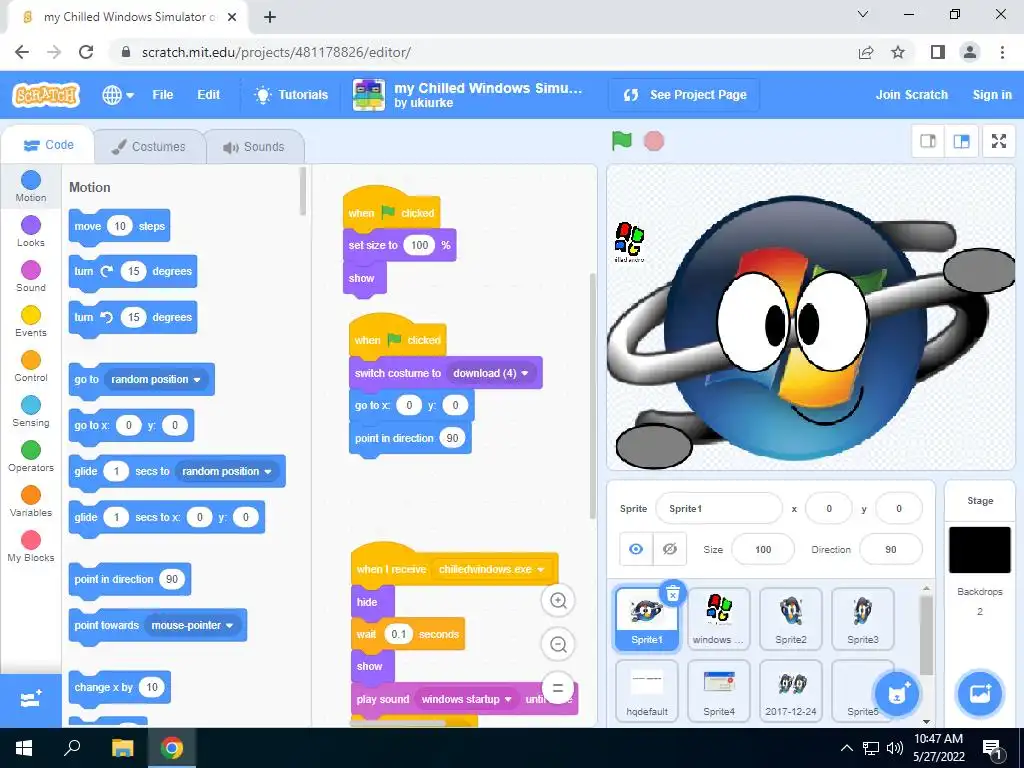Show the sprite with the eye button

[x=636, y=549]
